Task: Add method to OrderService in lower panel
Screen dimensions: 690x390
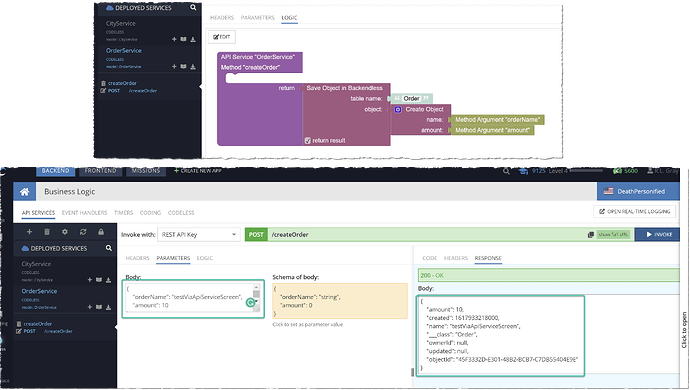Action: tap(90, 307)
